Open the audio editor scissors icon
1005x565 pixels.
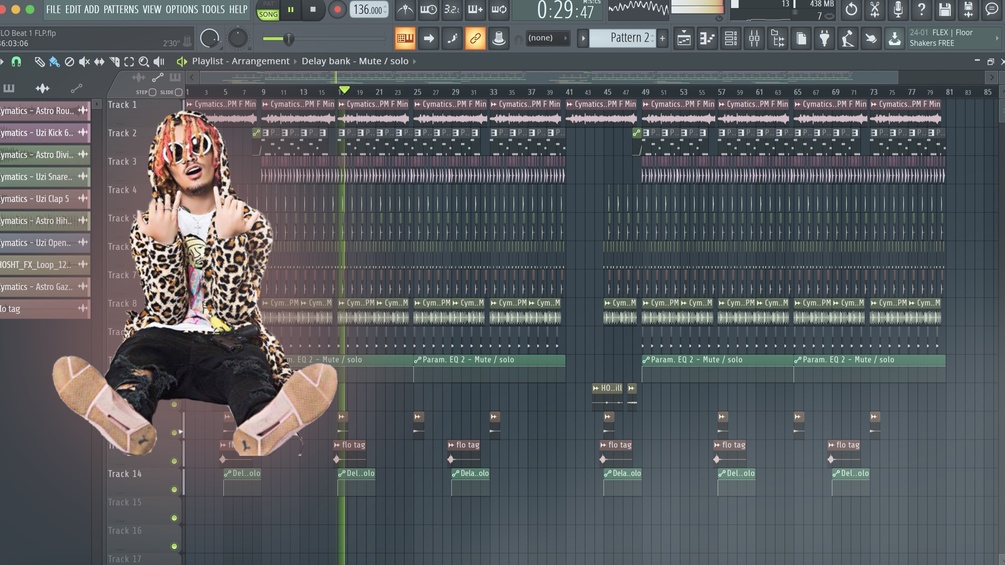click(874, 10)
